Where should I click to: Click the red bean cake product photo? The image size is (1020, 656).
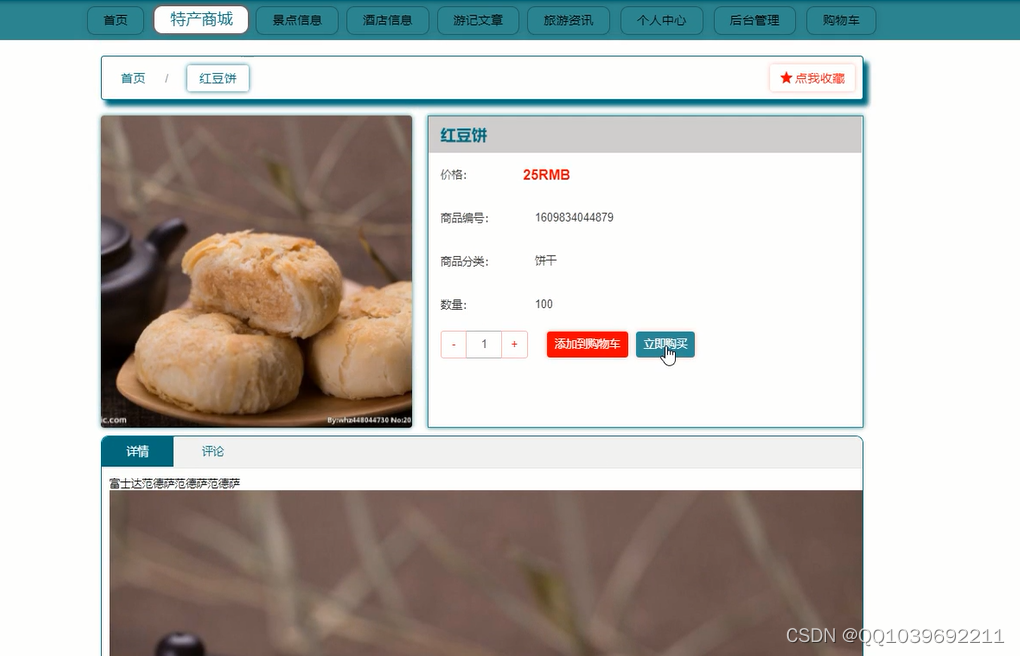[x=256, y=271]
